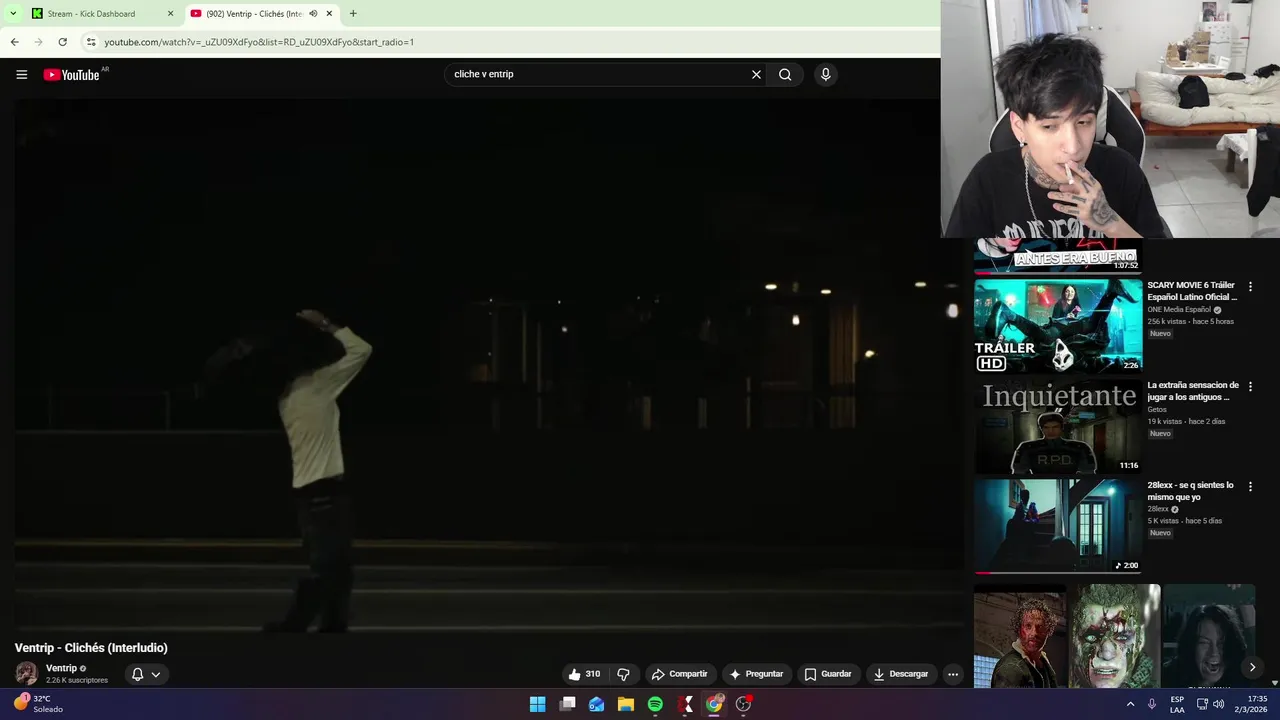Open the SCARY MOVIE 6 Tráiler title
The height and width of the screenshot is (720, 1280).
[x=1192, y=291]
